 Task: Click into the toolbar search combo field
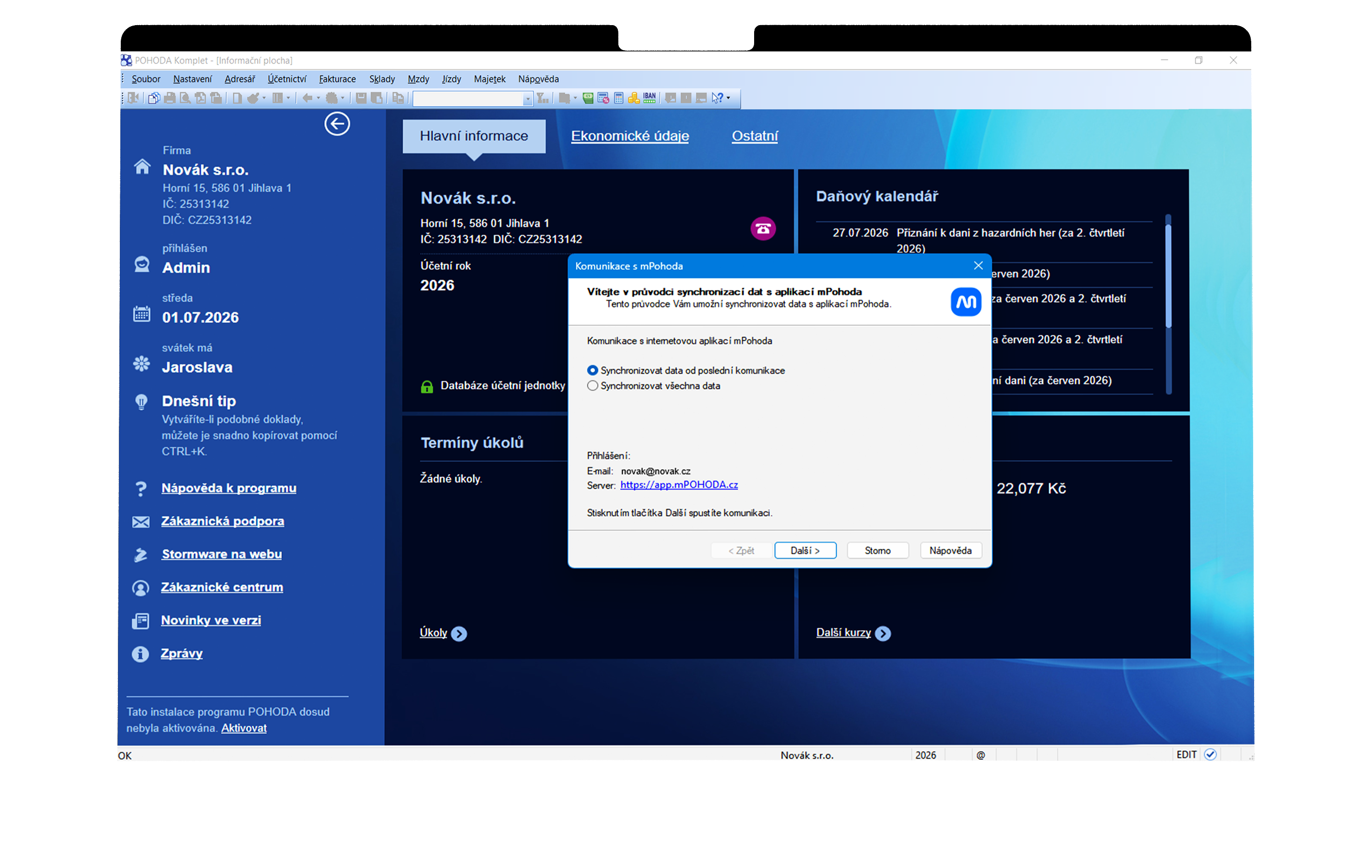tap(468, 99)
